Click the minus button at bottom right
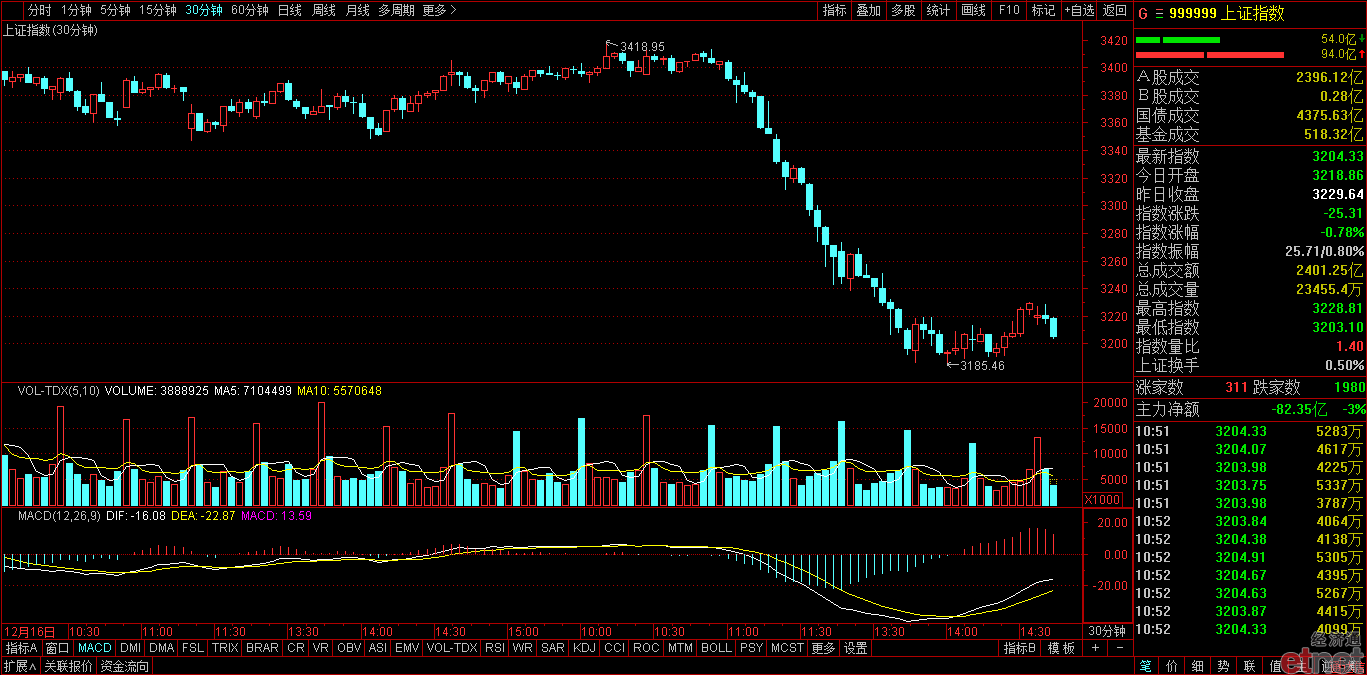Viewport: 1367px width, 675px height. (x=1118, y=648)
